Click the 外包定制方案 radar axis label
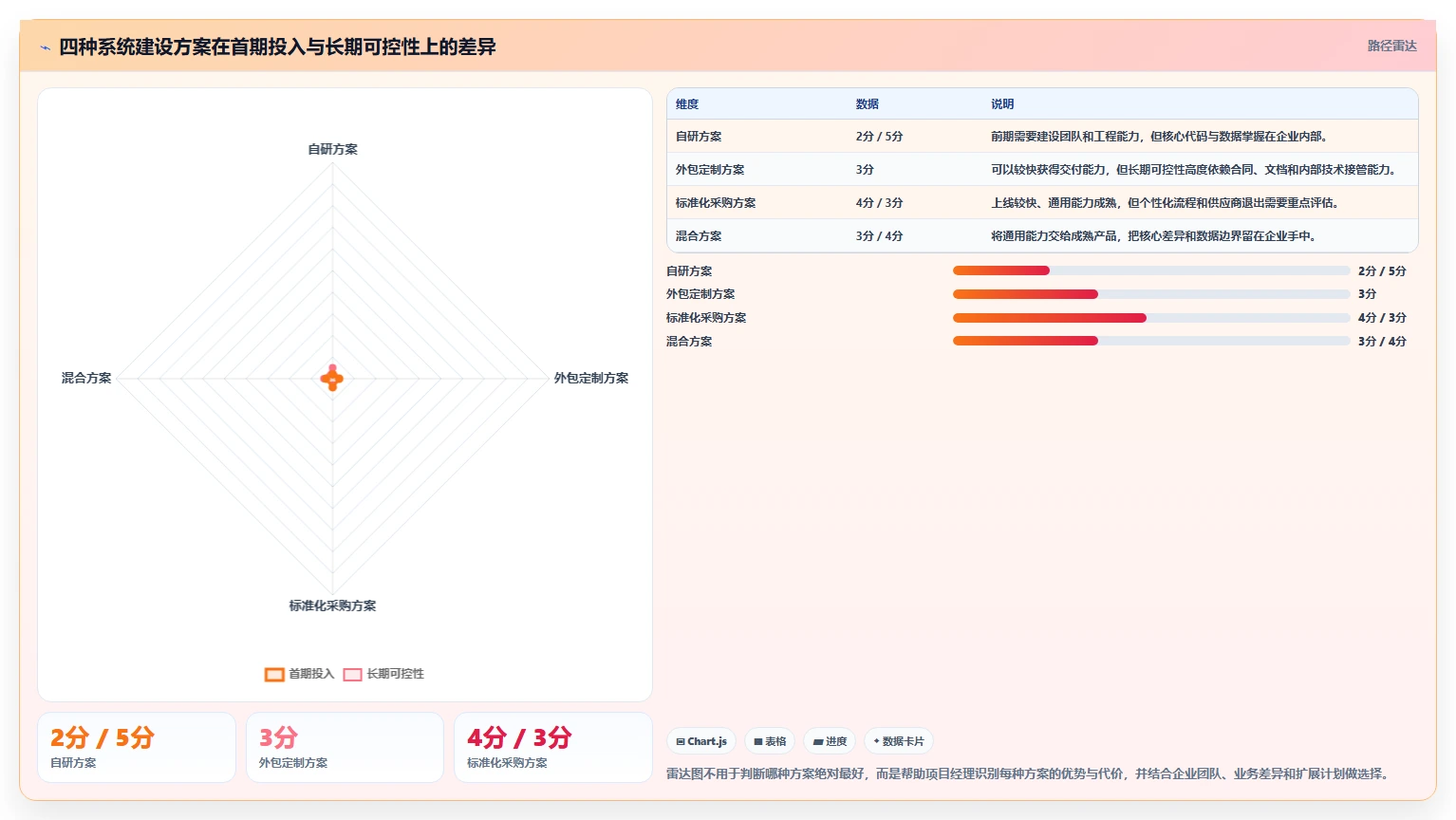 [591, 378]
